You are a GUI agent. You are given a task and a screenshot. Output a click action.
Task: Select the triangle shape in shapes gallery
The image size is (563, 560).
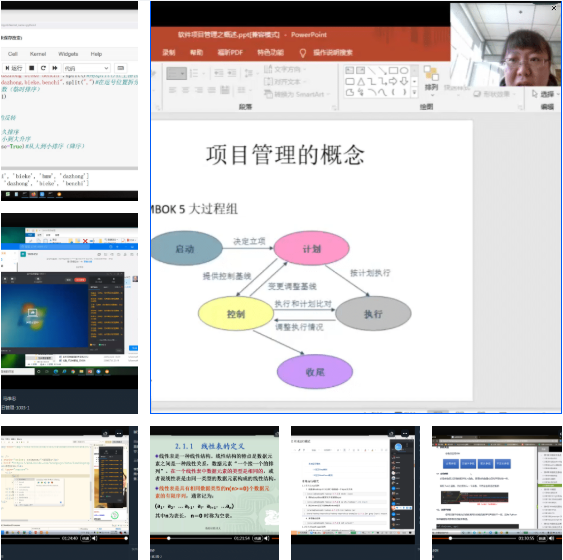(x=361, y=81)
